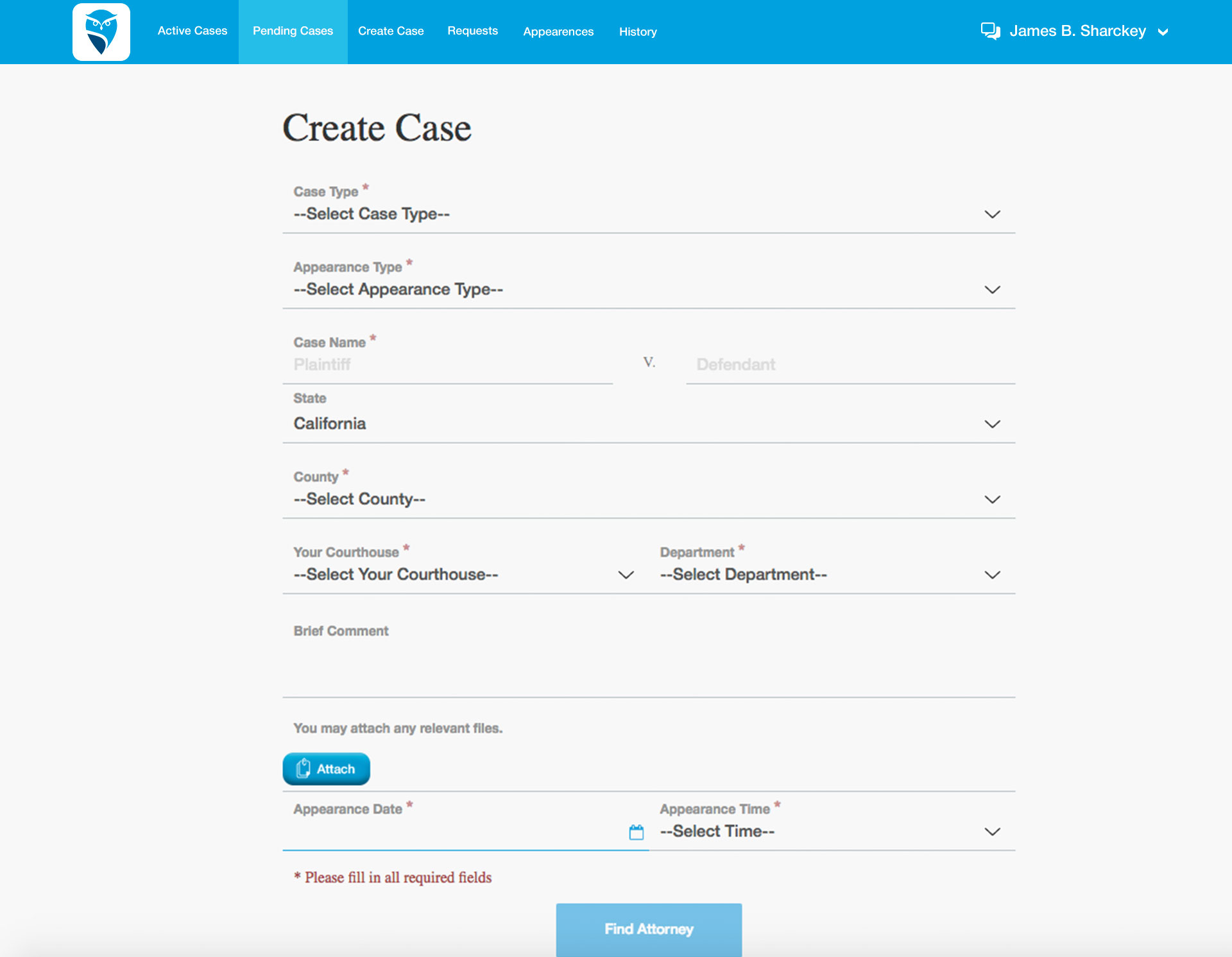Image resolution: width=1232 pixels, height=957 pixels.
Task: Open the Select Department dropdown
Action: (829, 575)
